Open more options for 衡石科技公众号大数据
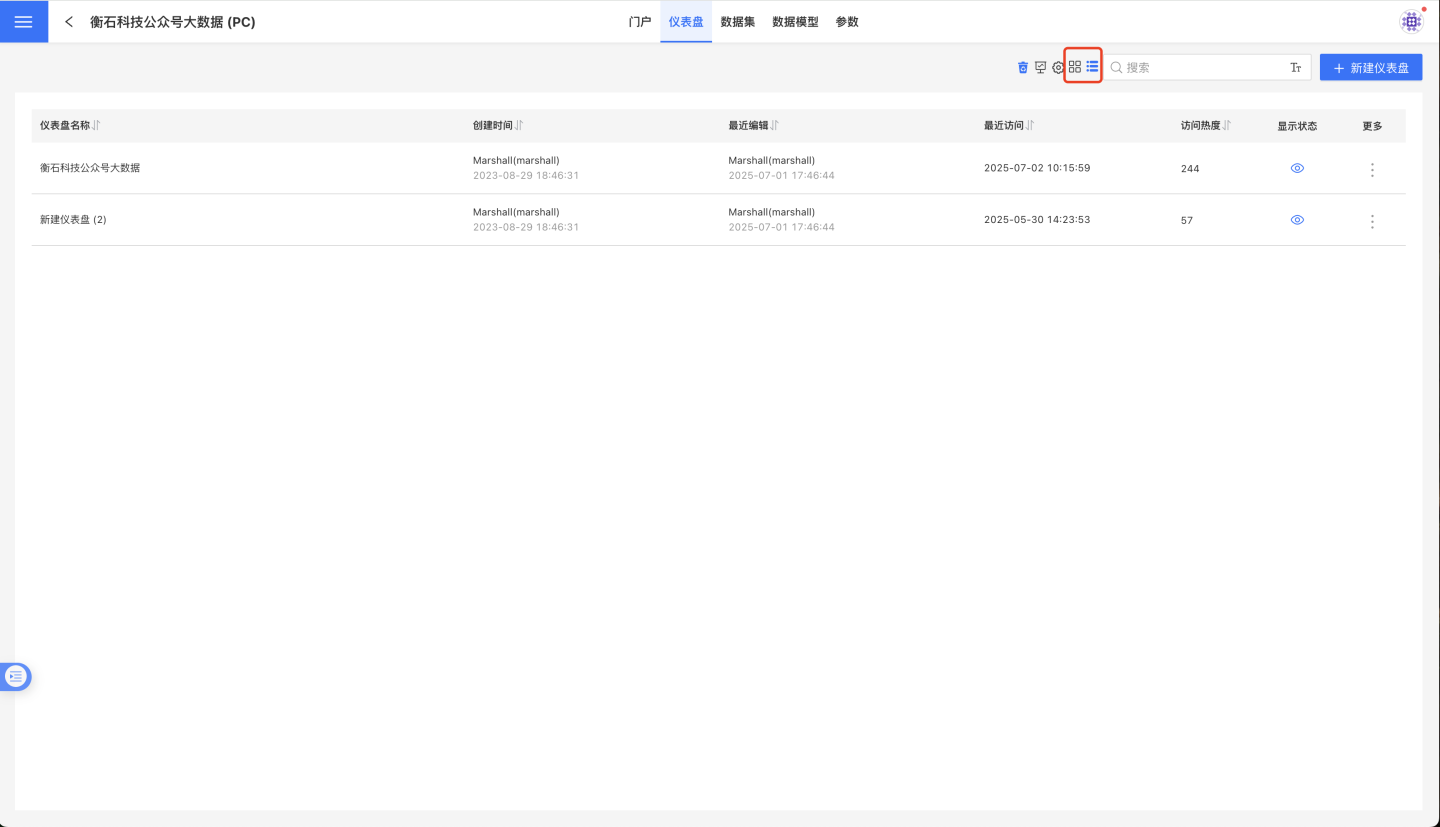This screenshot has height=827, width=1440. tap(1372, 170)
